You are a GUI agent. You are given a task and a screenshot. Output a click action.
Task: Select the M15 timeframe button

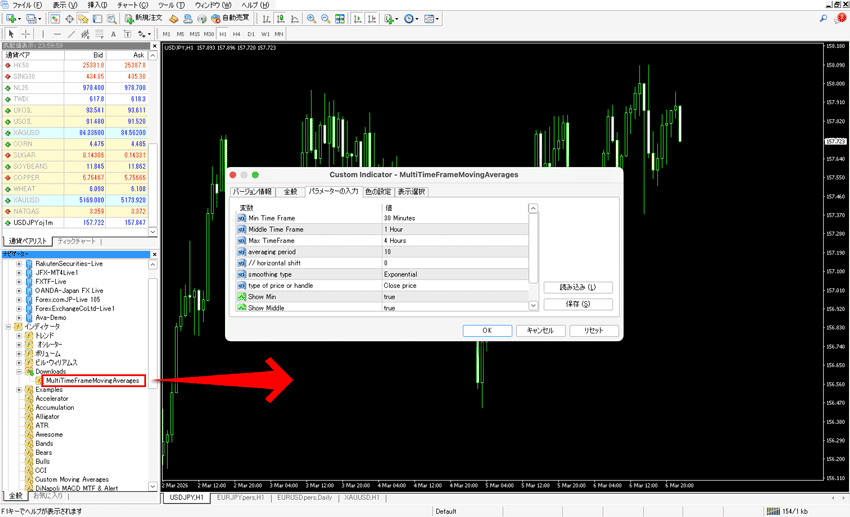point(195,34)
